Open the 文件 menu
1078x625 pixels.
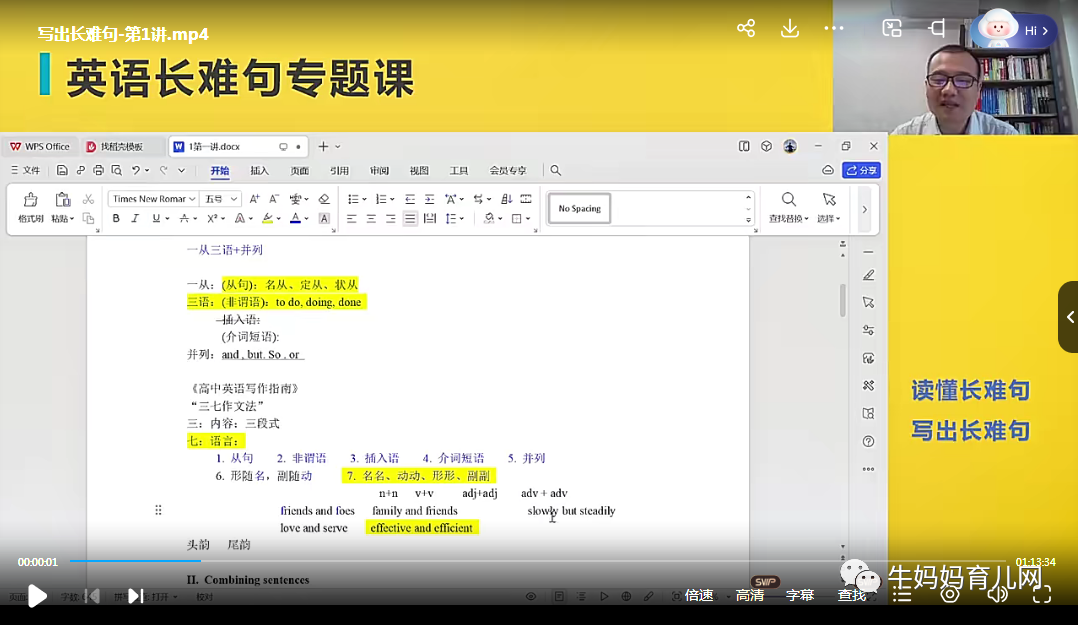[x=25, y=171]
